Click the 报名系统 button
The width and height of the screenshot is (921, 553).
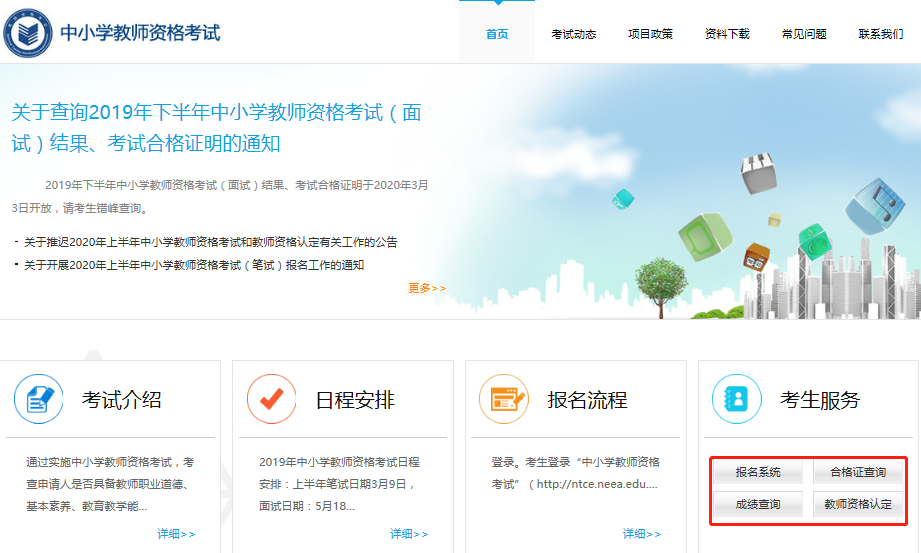coord(758,473)
